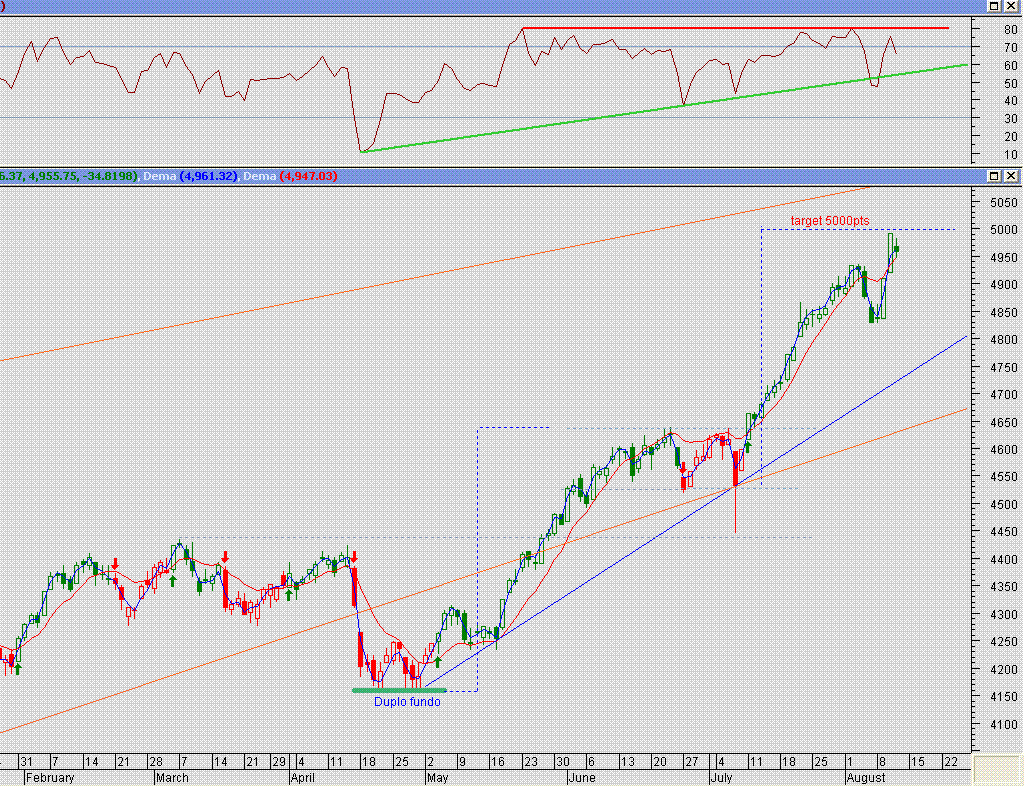The width and height of the screenshot is (1024, 786).
Task: Click the August label on the date axis
Action: coord(866,777)
